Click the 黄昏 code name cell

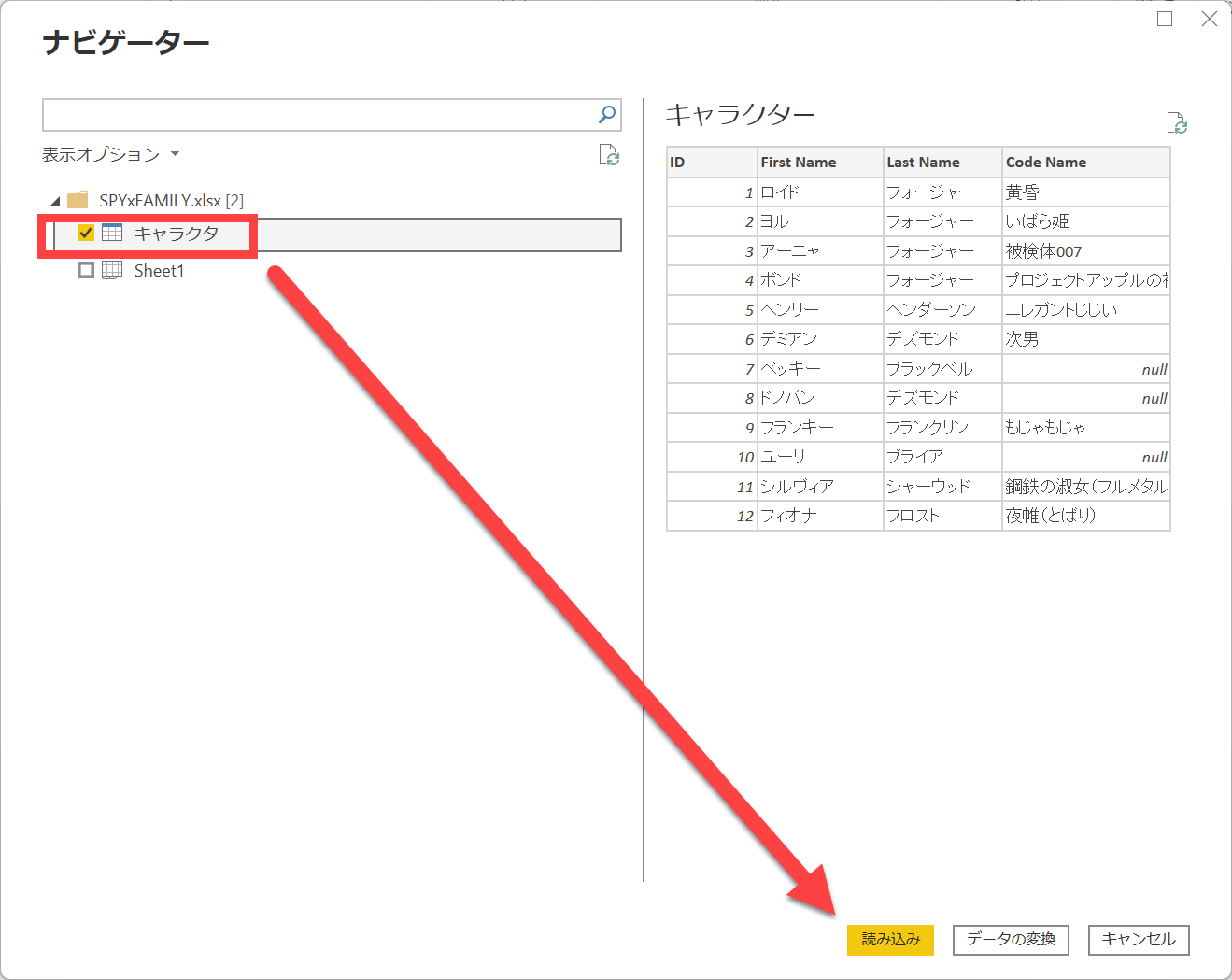[1086, 192]
